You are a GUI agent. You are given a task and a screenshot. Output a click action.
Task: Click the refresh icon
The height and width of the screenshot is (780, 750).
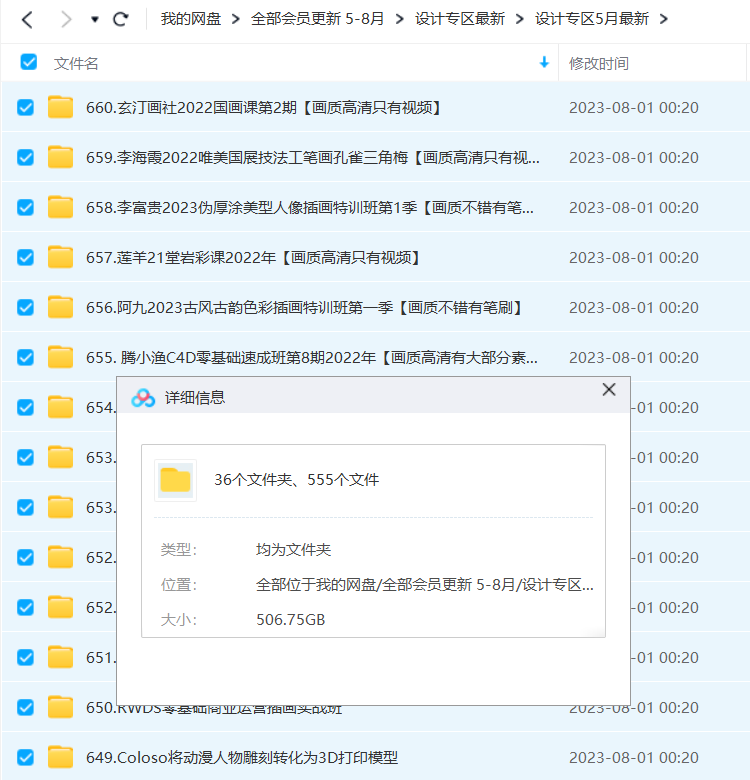(121, 19)
